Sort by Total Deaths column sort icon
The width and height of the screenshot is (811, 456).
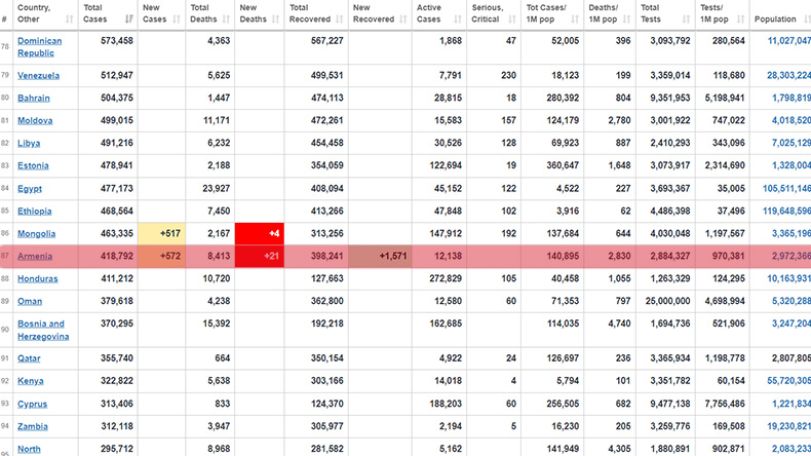(x=226, y=19)
